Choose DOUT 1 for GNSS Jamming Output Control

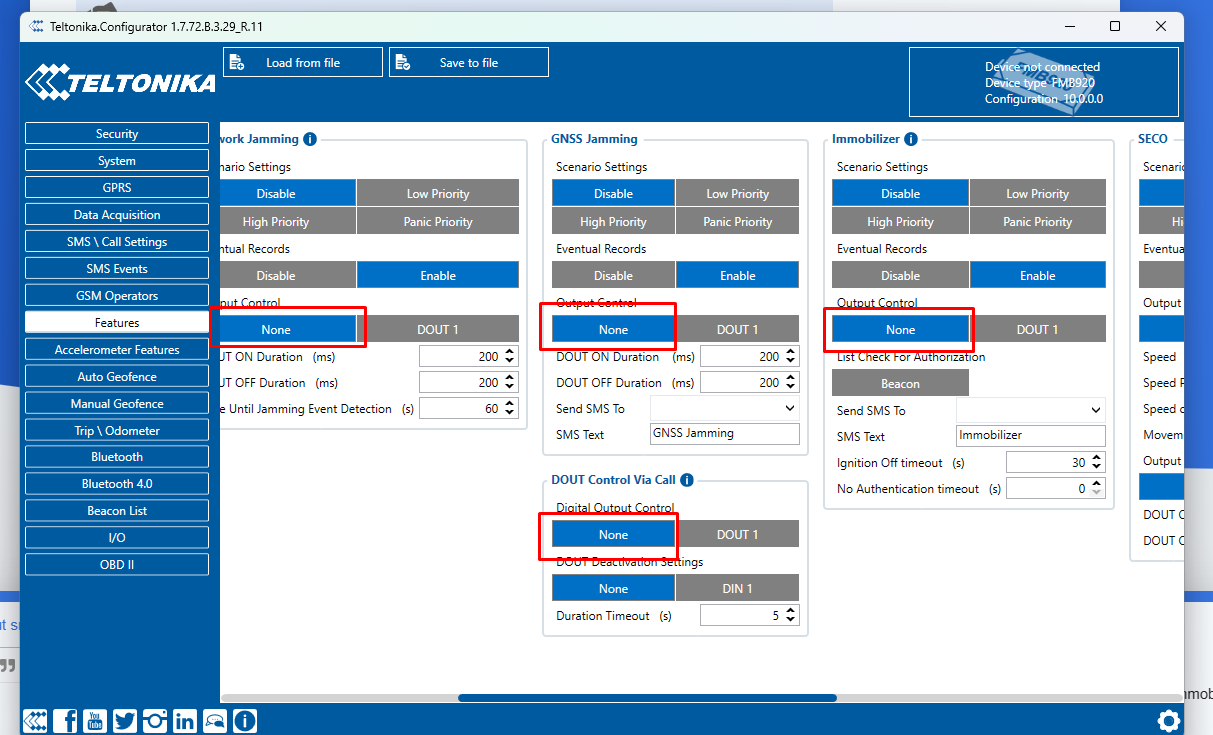[x=738, y=330]
